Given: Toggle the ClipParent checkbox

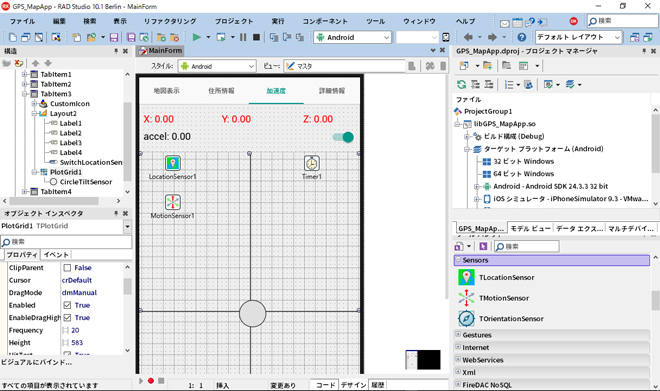Looking at the screenshot, I should pyautogui.click(x=67, y=268).
